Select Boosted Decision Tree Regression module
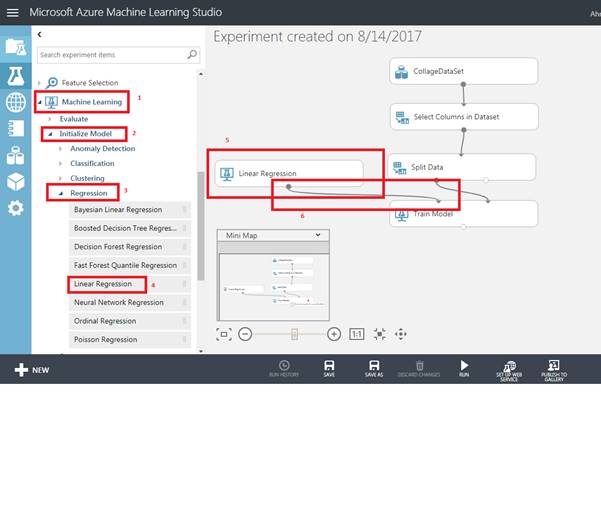 tap(130, 228)
